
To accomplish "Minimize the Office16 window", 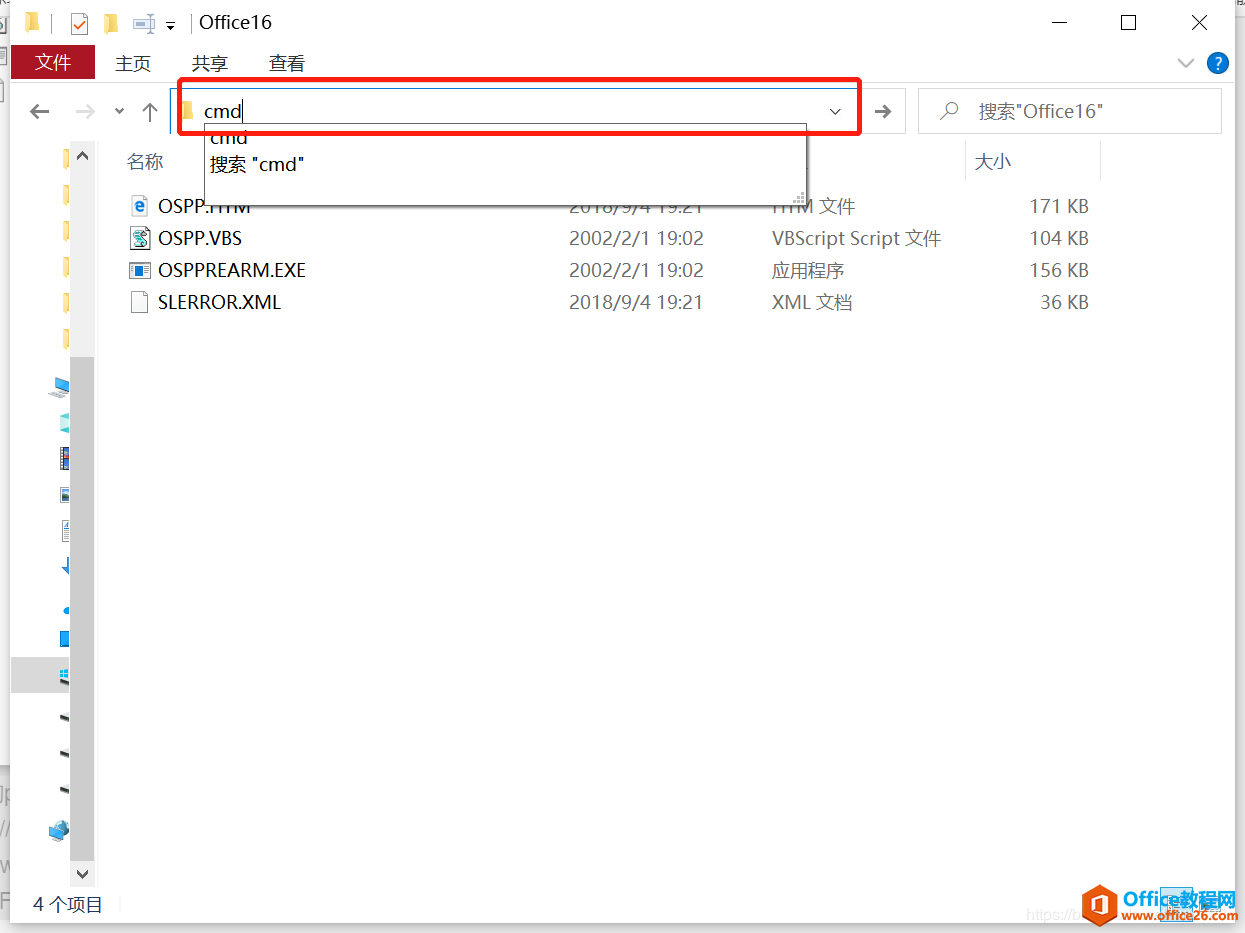I will (1058, 22).
